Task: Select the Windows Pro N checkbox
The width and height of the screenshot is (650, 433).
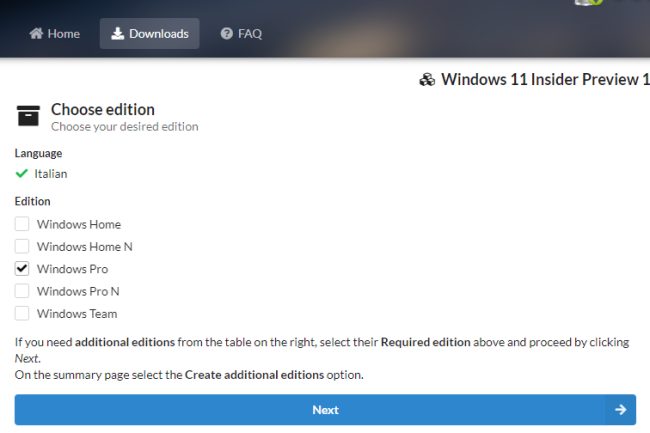Action: [22, 291]
